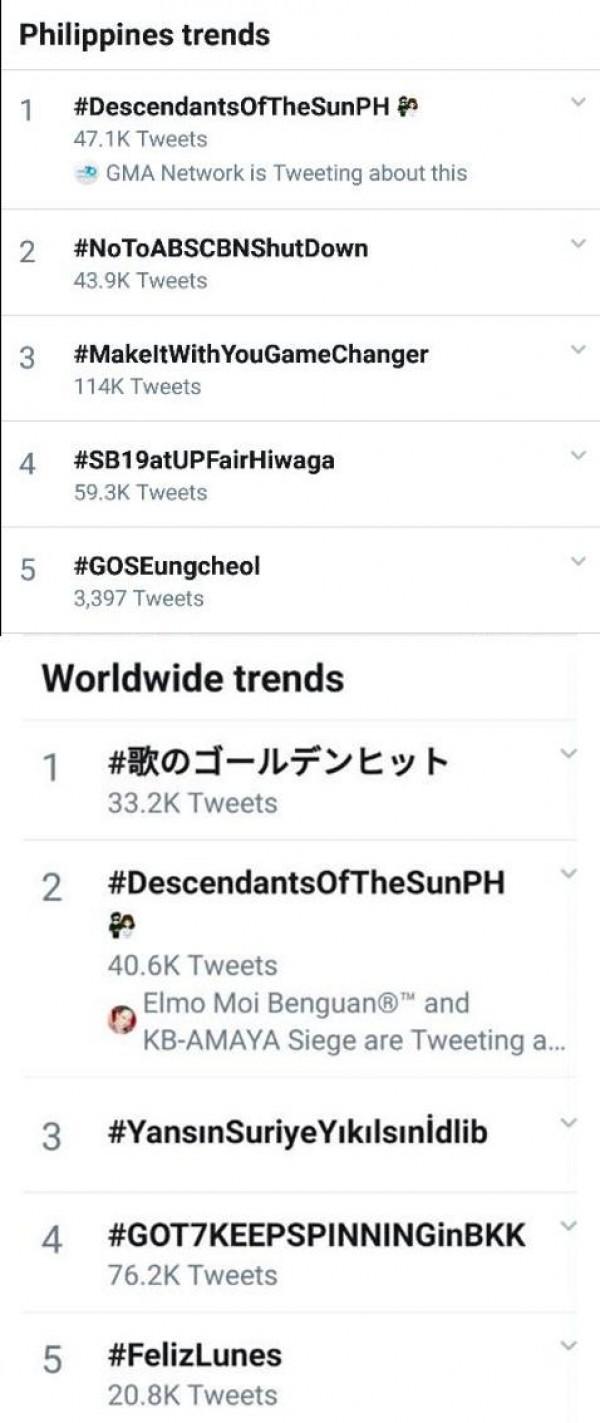Open chevron beside #GOT7KEEPSPINNINGinBKK
This screenshot has height=1423, width=600.
(568, 1225)
